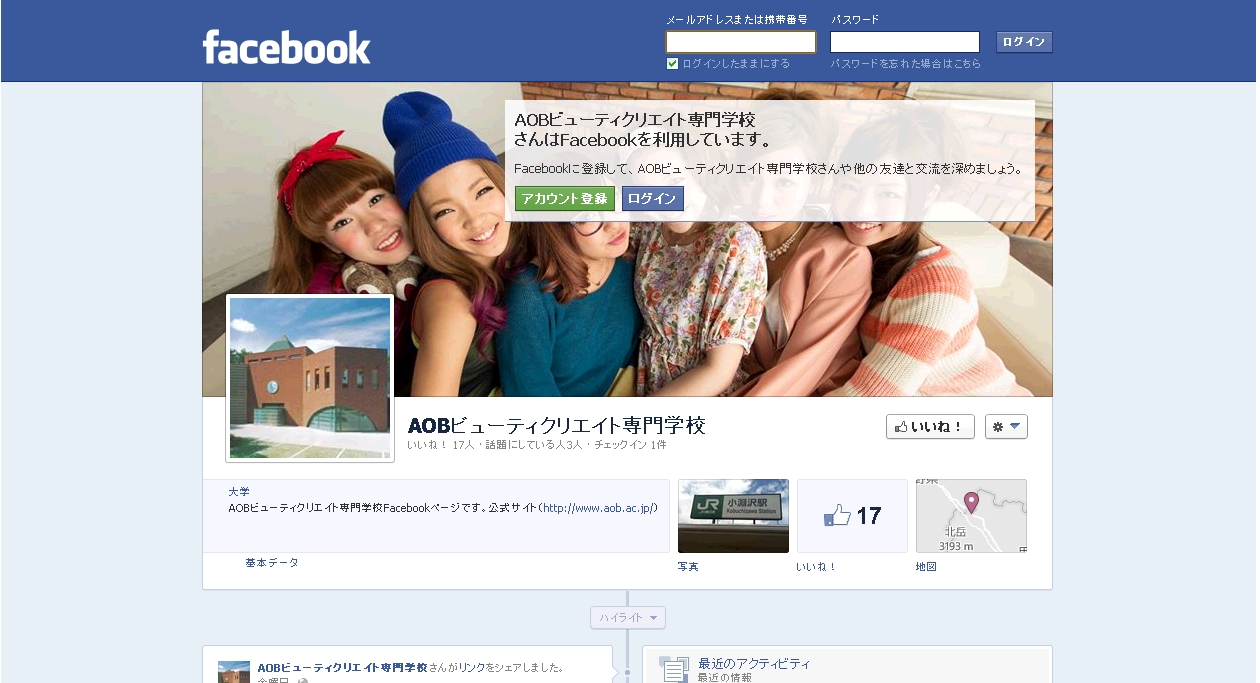1260x683 pixels.
Task: Focus the password input field
Action: click(x=904, y=42)
